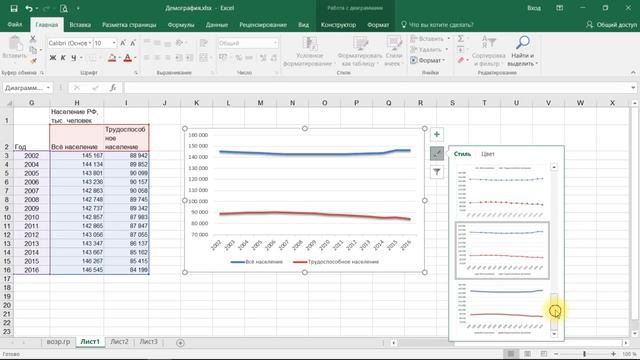Switch to the Рецензирование tab
Image resolution: width=640 pixels, height=360 pixels.
click(x=263, y=24)
